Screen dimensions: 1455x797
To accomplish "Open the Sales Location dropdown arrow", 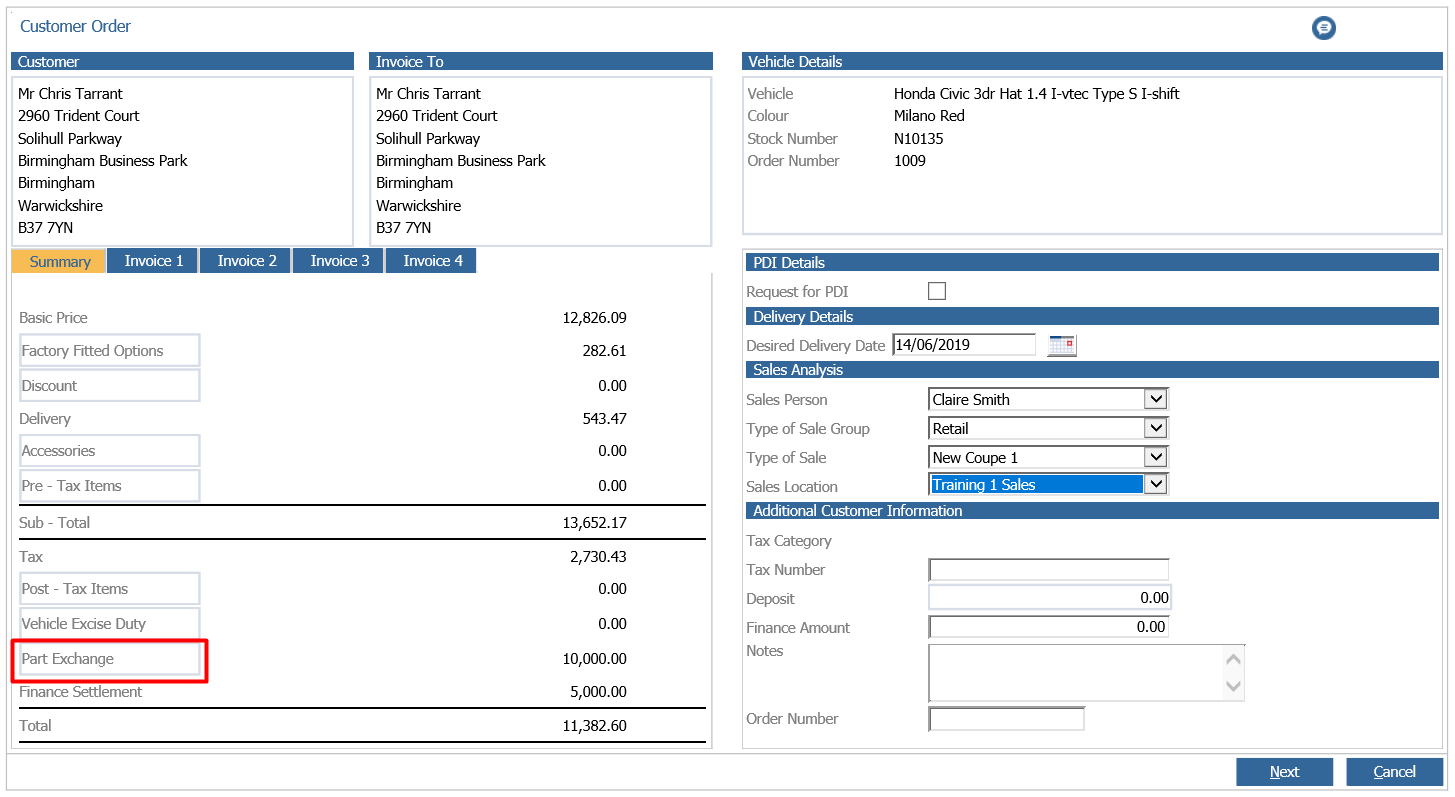I will (1156, 484).
